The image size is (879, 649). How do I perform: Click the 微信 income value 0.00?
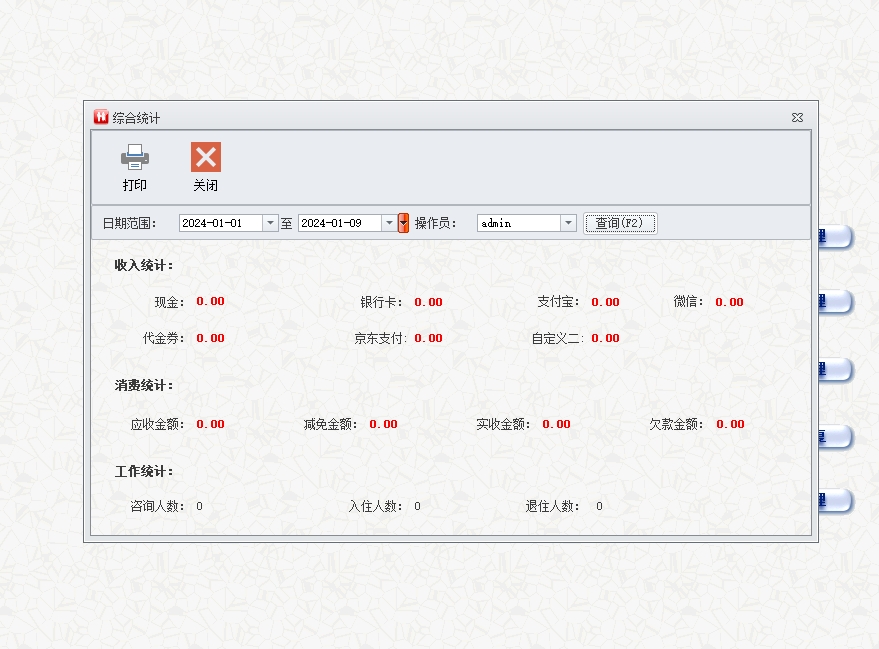(729, 302)
